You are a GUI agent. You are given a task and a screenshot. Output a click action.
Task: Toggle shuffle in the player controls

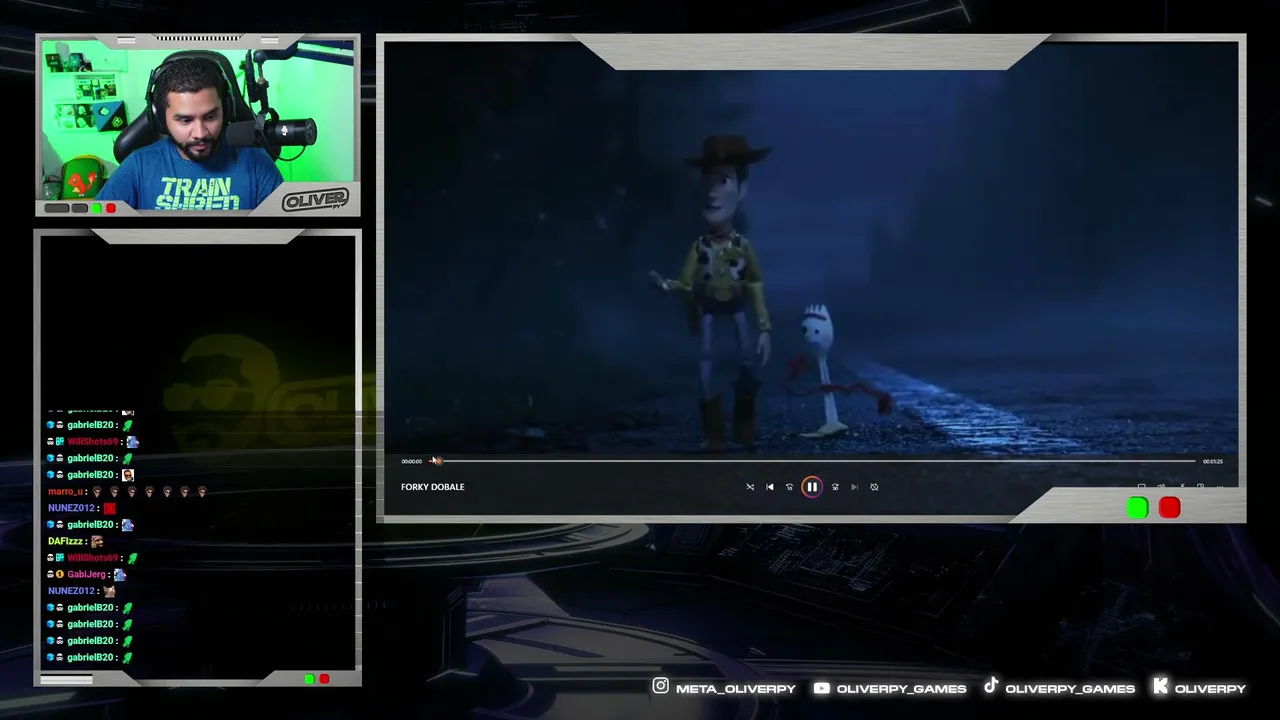click(750, 487)
